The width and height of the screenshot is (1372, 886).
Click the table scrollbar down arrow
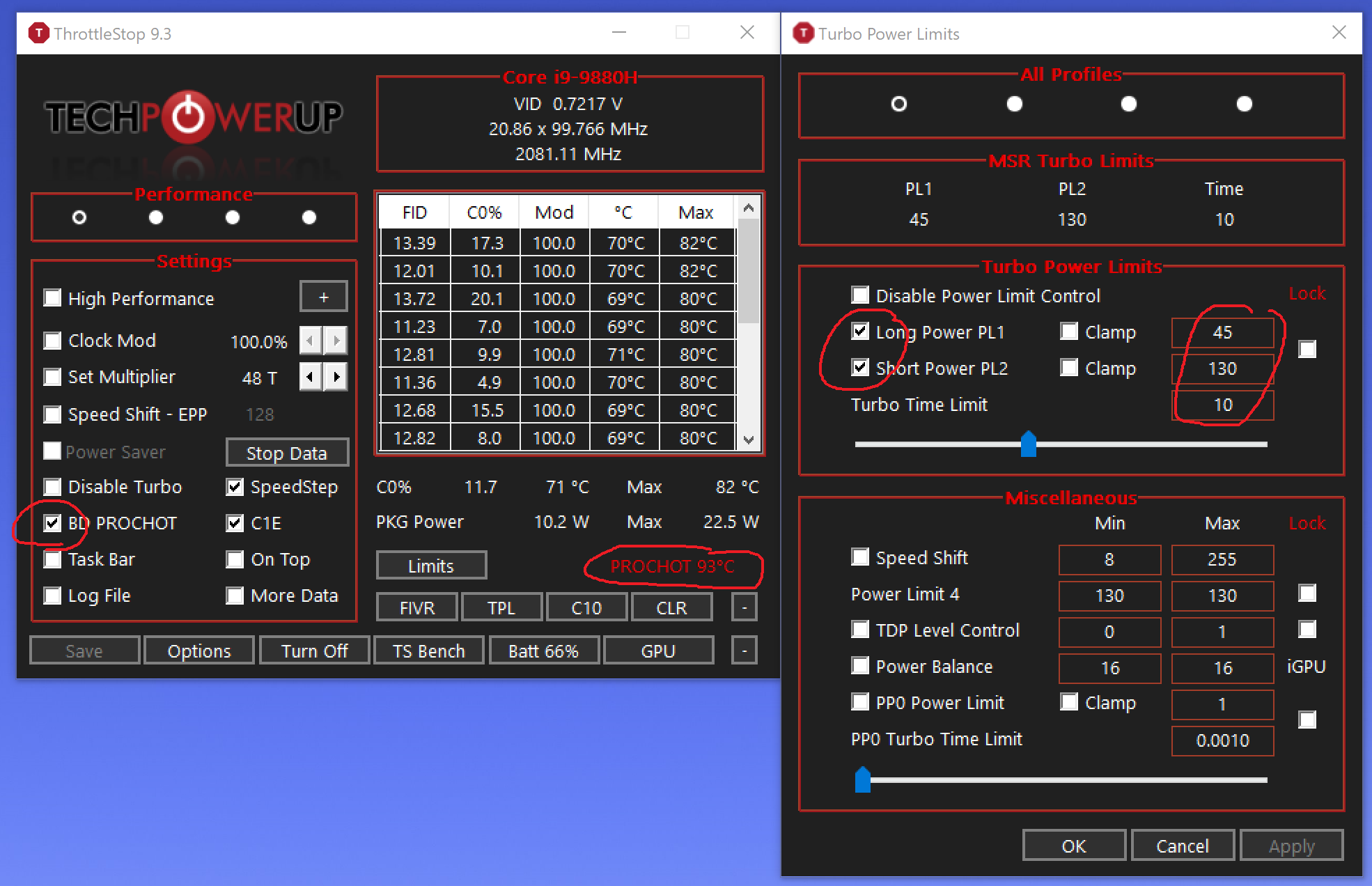pos(749,440)
